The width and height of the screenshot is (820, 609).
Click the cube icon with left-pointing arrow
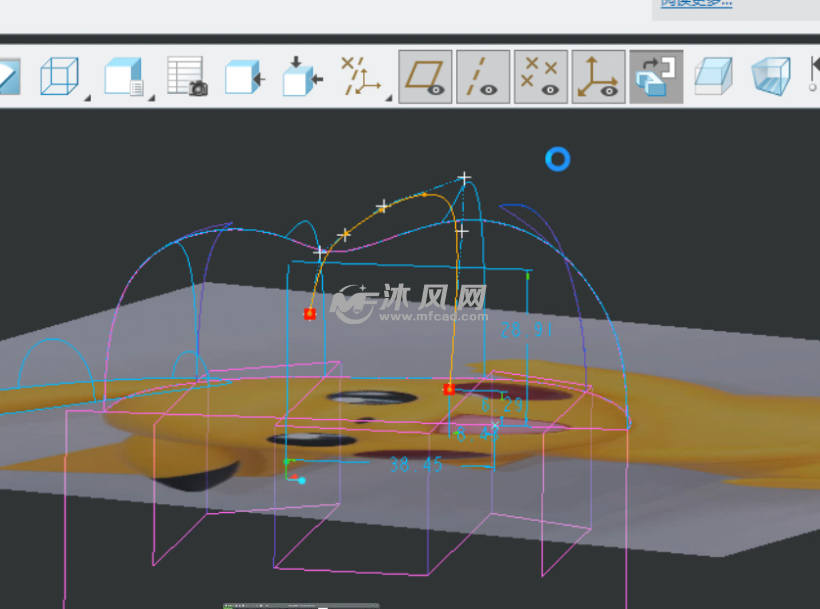245,77
